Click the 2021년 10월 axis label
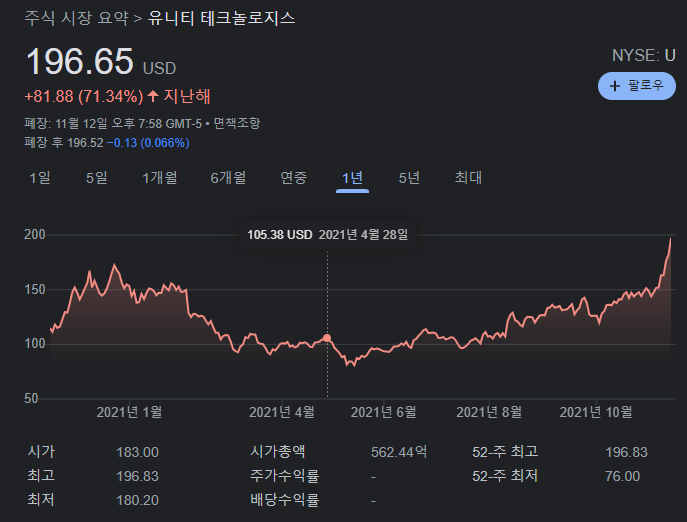The width and height of the screenshot is (687, 522). 596,412
